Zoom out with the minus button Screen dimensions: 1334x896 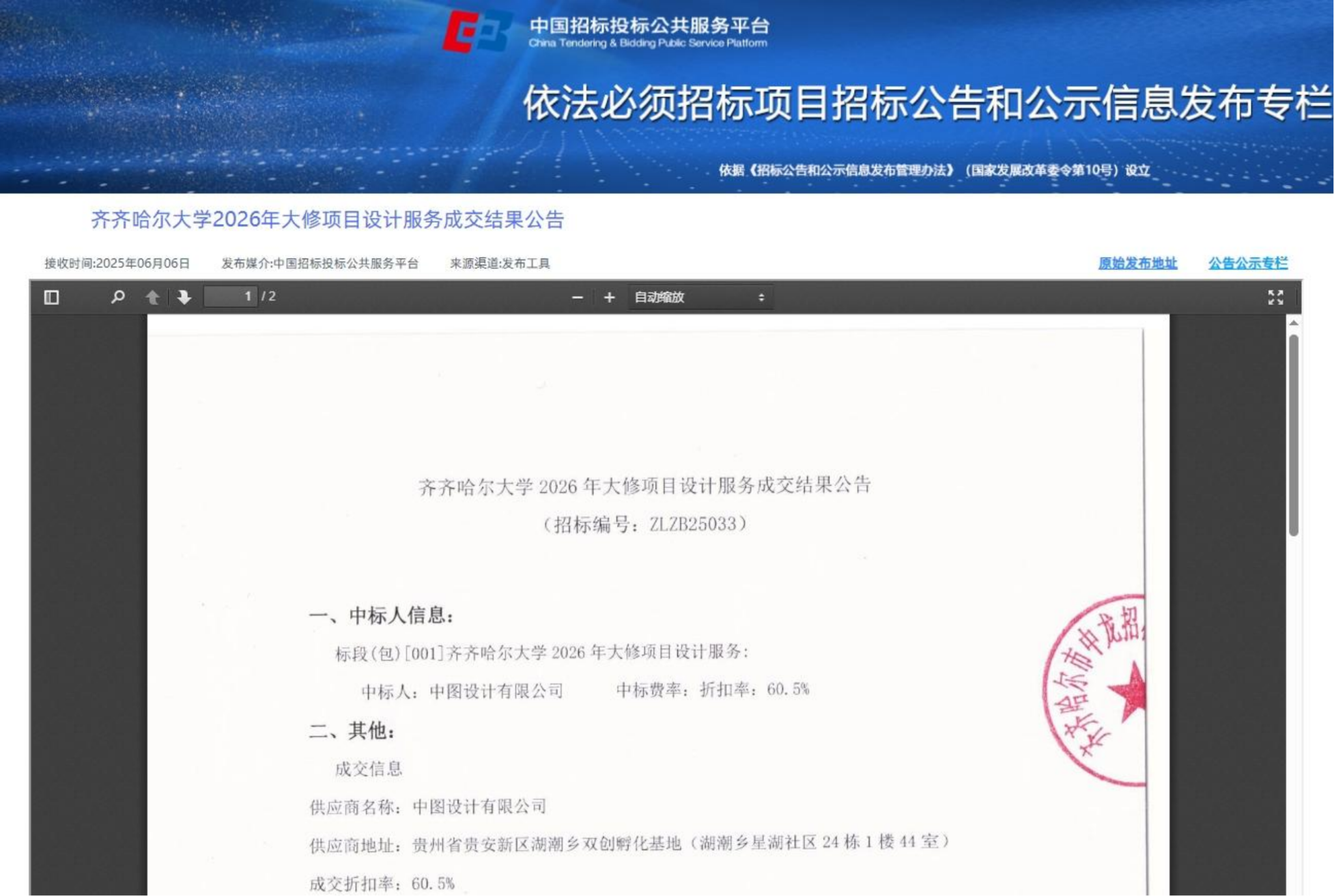pyautogui.click(x=577, y=298)
